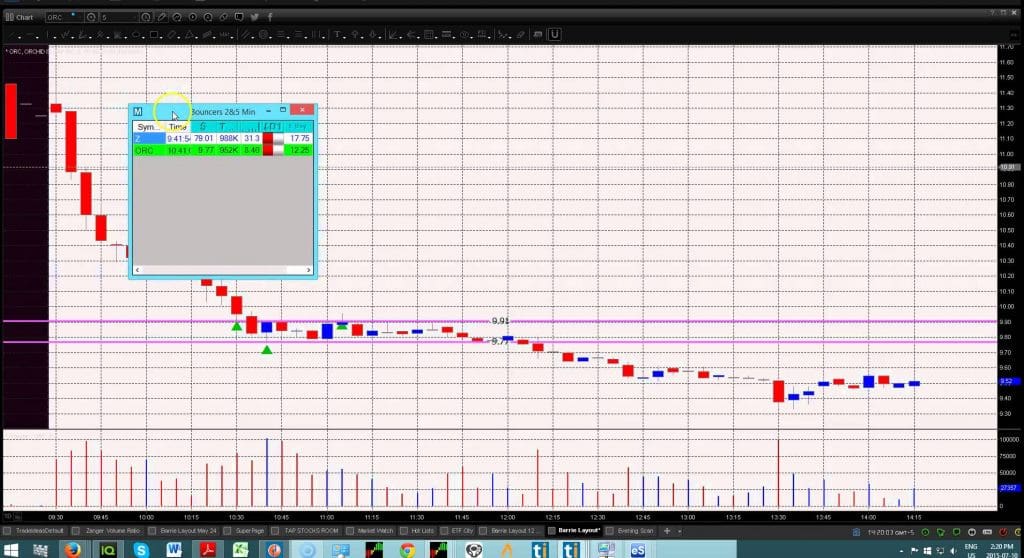Select the Text annotation tool
Screen dimensions: 1024x558
[x=337, y=34]
